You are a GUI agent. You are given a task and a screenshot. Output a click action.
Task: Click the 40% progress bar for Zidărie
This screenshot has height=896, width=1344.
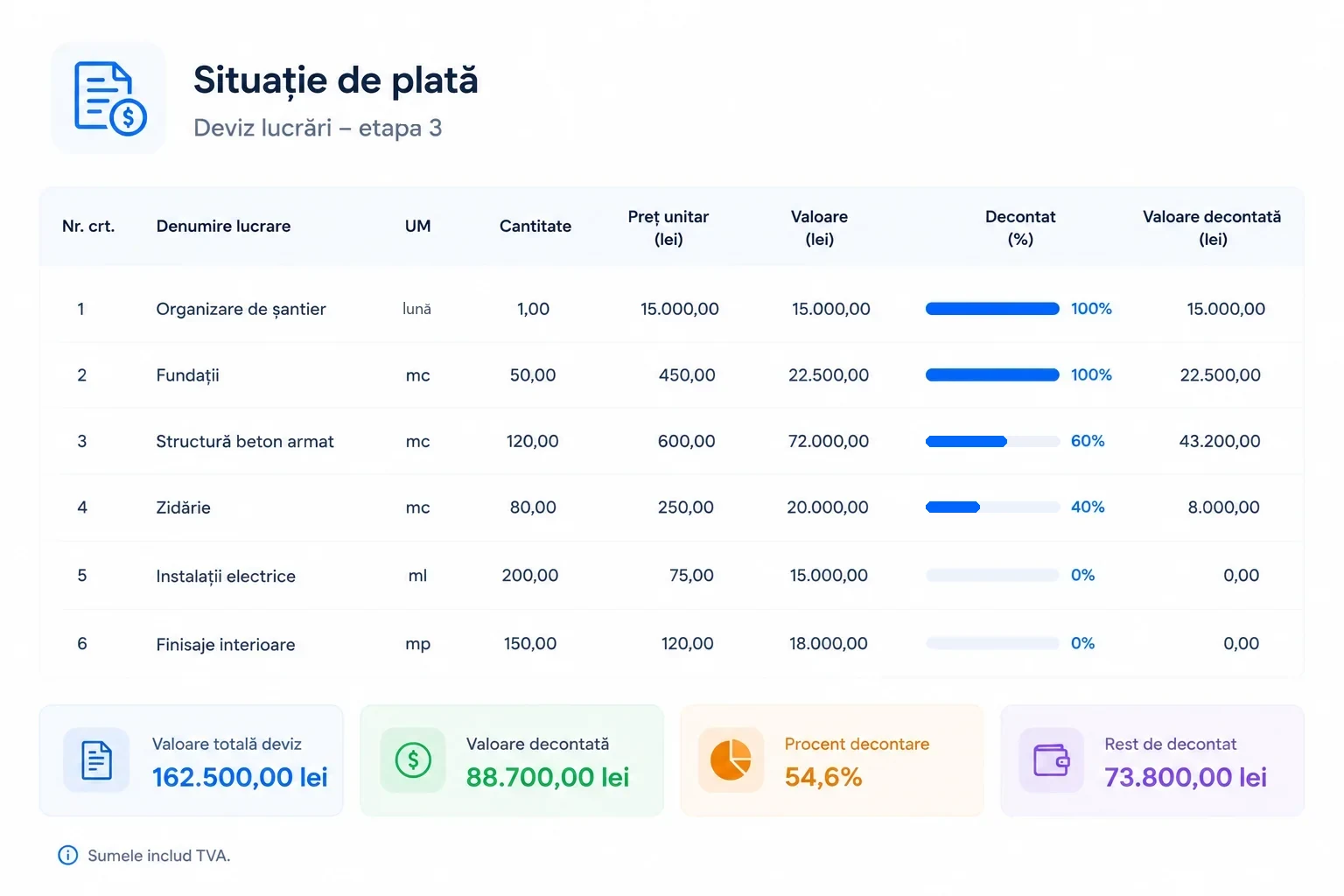click(x=992, y=507)
